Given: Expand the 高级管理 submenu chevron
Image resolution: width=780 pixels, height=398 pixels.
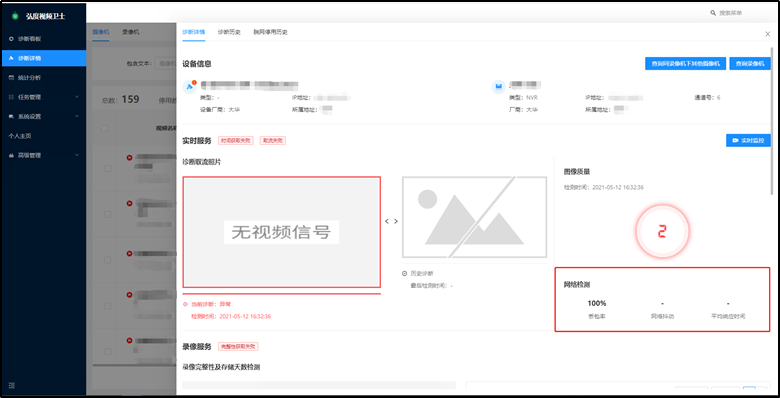Looking at the screenshot, I should (77, 155).
